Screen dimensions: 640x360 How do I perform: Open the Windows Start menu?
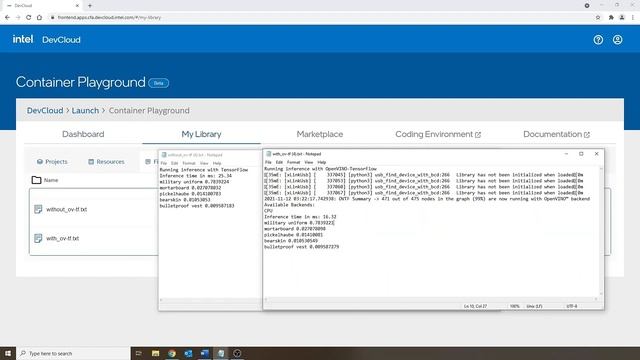(8, 353)
